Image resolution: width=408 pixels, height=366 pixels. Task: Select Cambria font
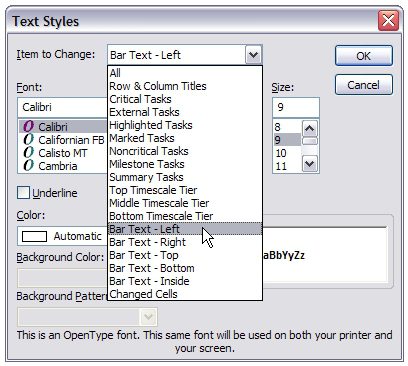click(63, 166)
